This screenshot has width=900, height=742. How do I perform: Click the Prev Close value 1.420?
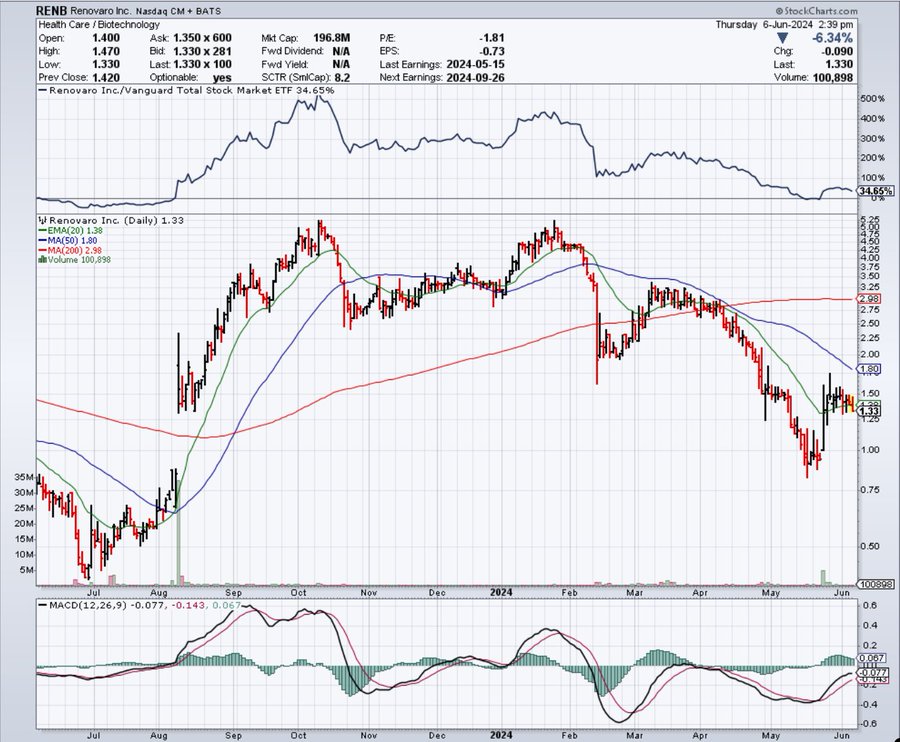pyautogui.click(x=106, y=77)
